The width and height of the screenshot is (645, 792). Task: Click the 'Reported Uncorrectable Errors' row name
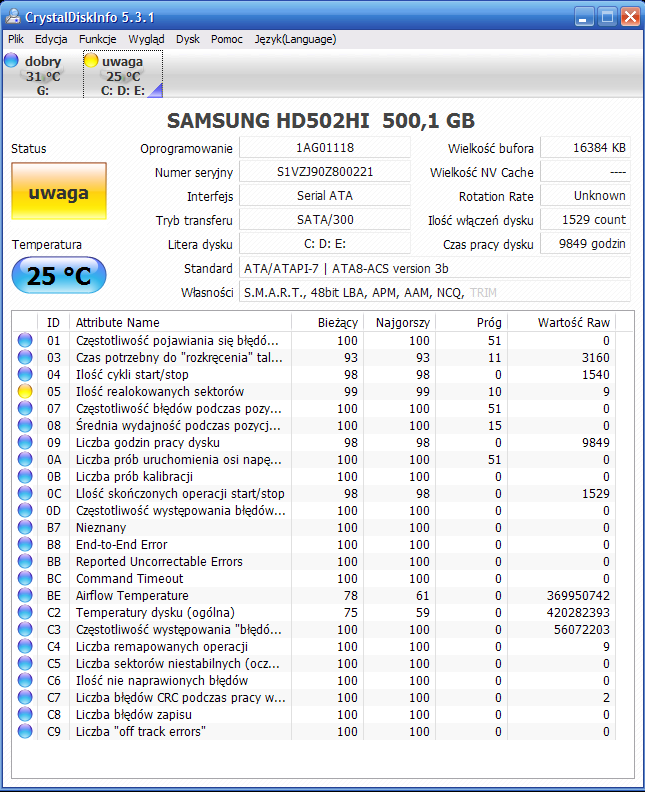tap(159, 562)
